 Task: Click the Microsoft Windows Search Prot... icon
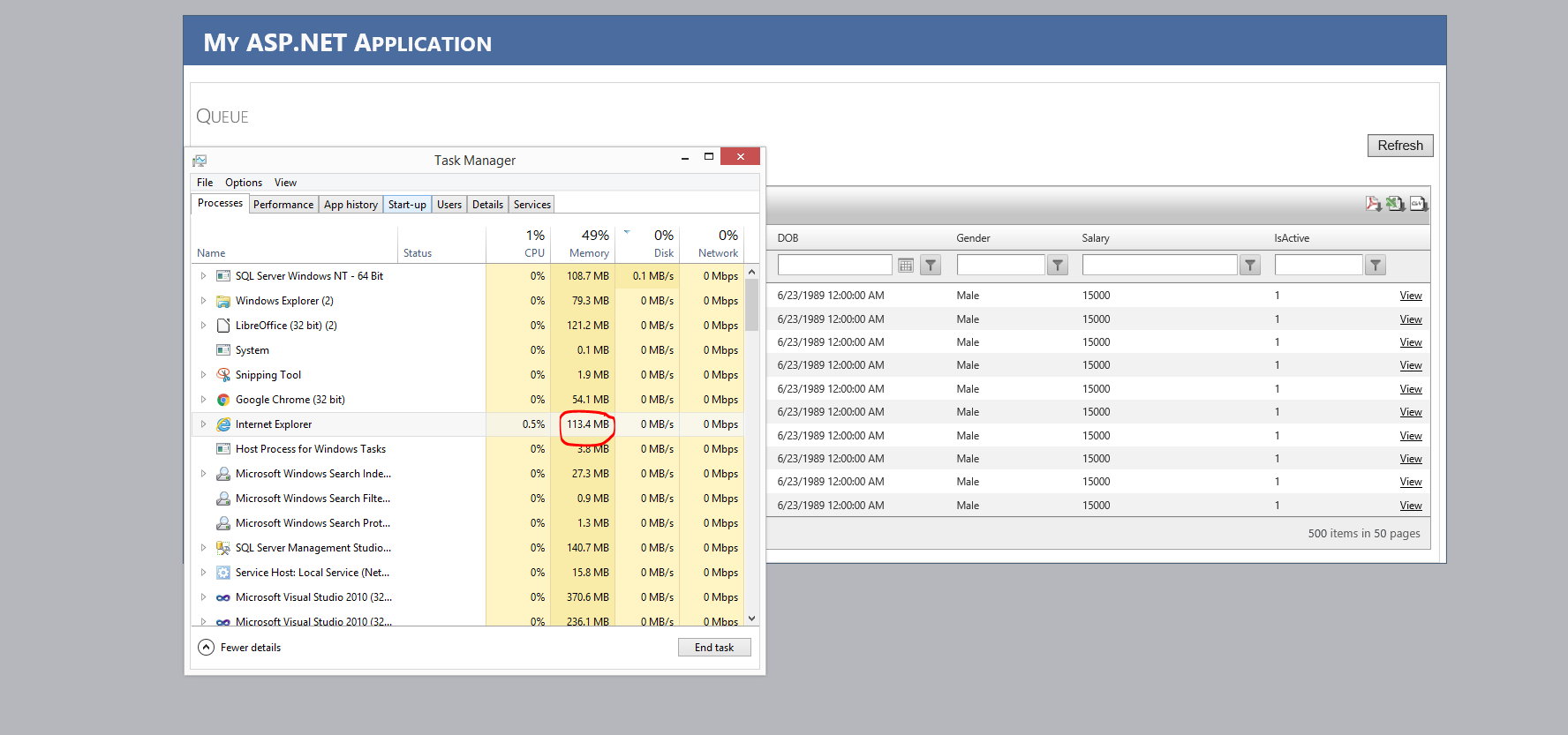tap(223, 523)
